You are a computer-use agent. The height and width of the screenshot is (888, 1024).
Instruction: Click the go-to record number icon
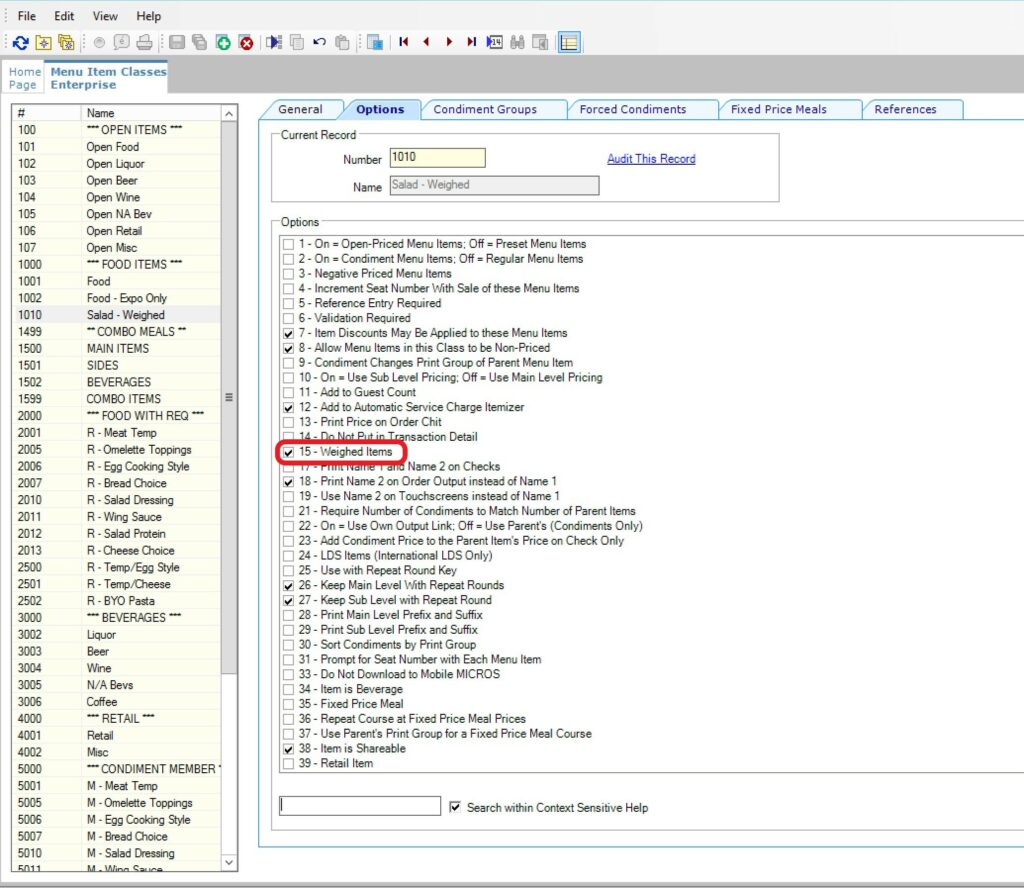tap(494, 43)
